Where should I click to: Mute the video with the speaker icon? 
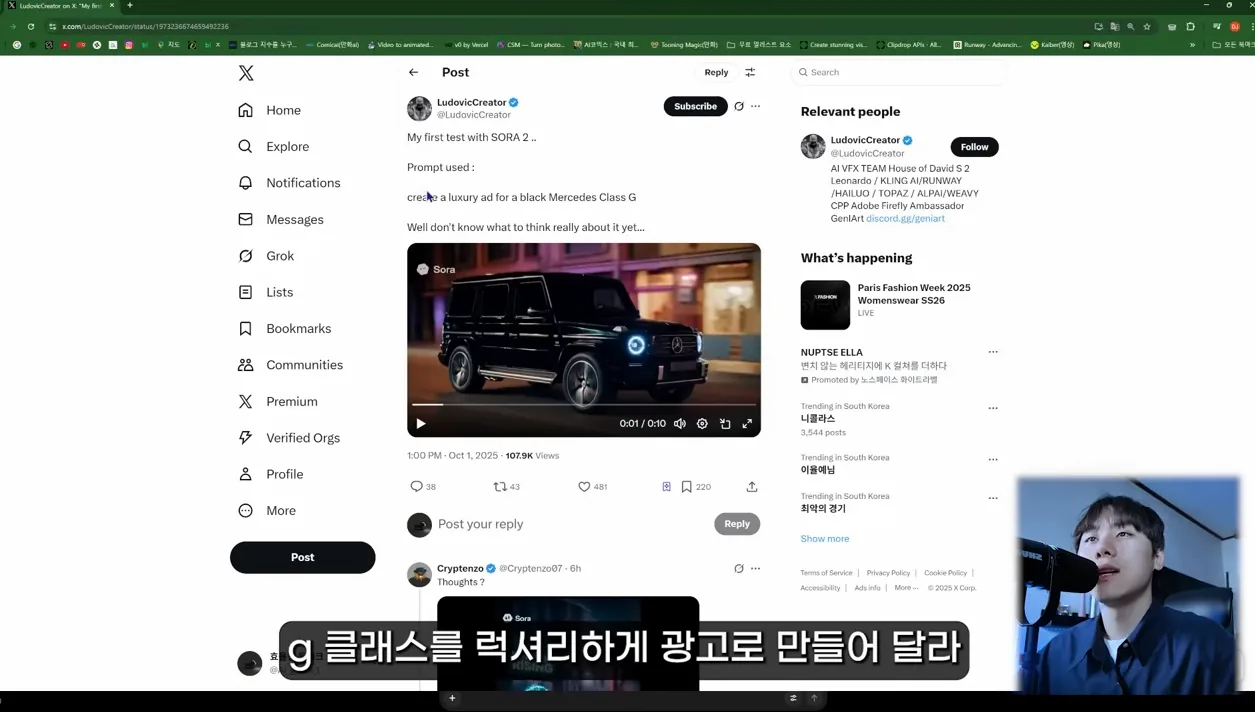tap(680, 424)
